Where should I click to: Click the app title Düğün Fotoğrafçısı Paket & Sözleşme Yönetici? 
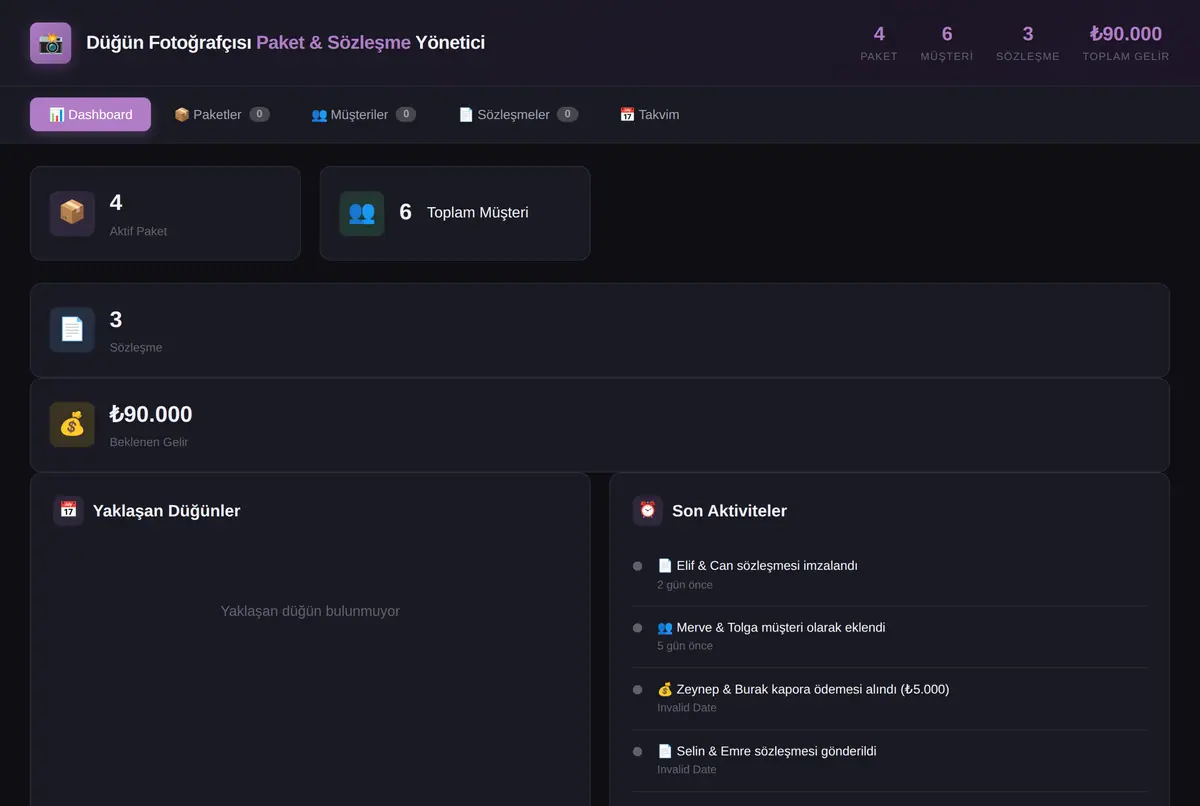[286, 43]
